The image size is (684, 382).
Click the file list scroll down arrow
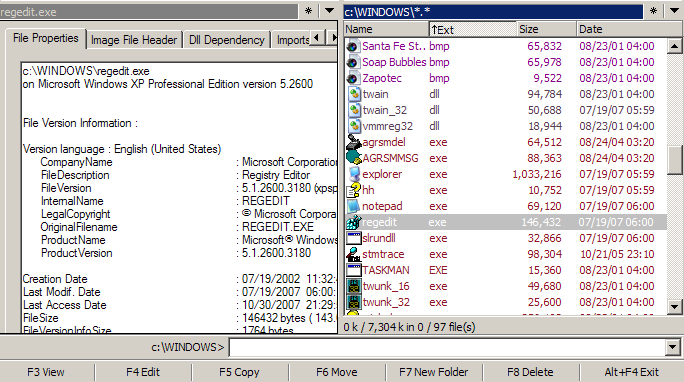[x=674, y=307]
